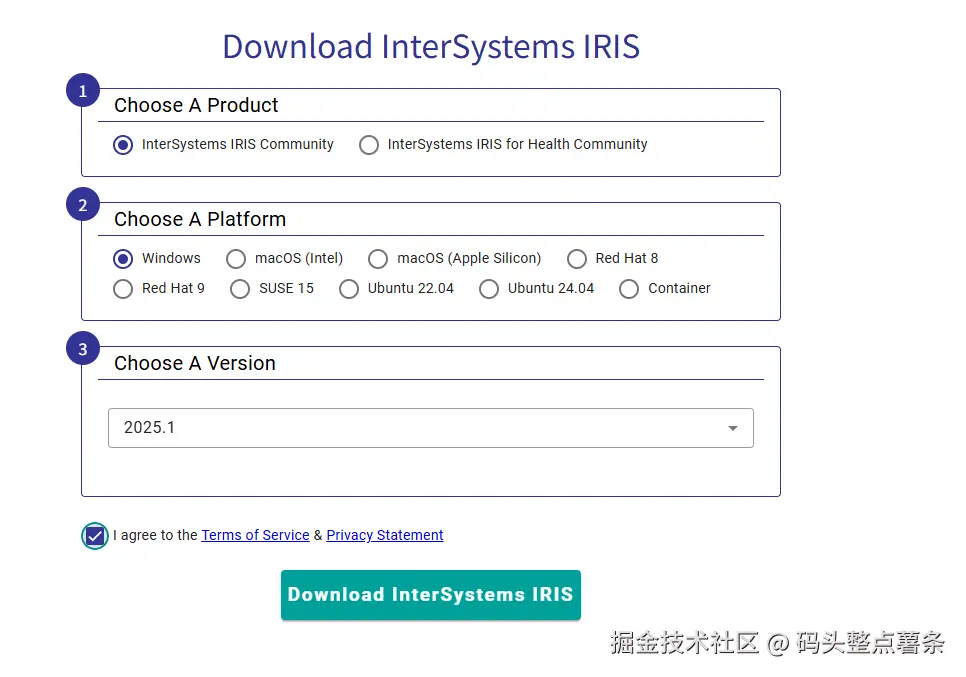Choose InterSystems IRIS for Health Community
The height and width of the screenshot is (677, 966).
[369, 145]
